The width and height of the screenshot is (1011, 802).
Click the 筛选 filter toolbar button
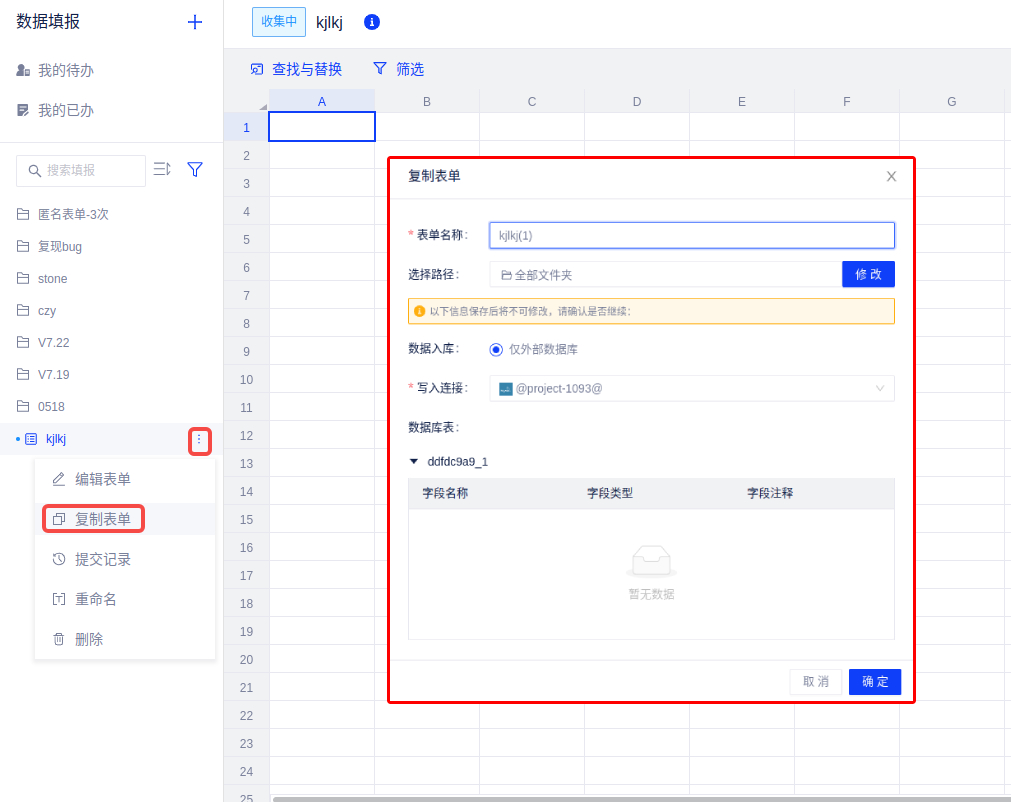pos(398,69)
